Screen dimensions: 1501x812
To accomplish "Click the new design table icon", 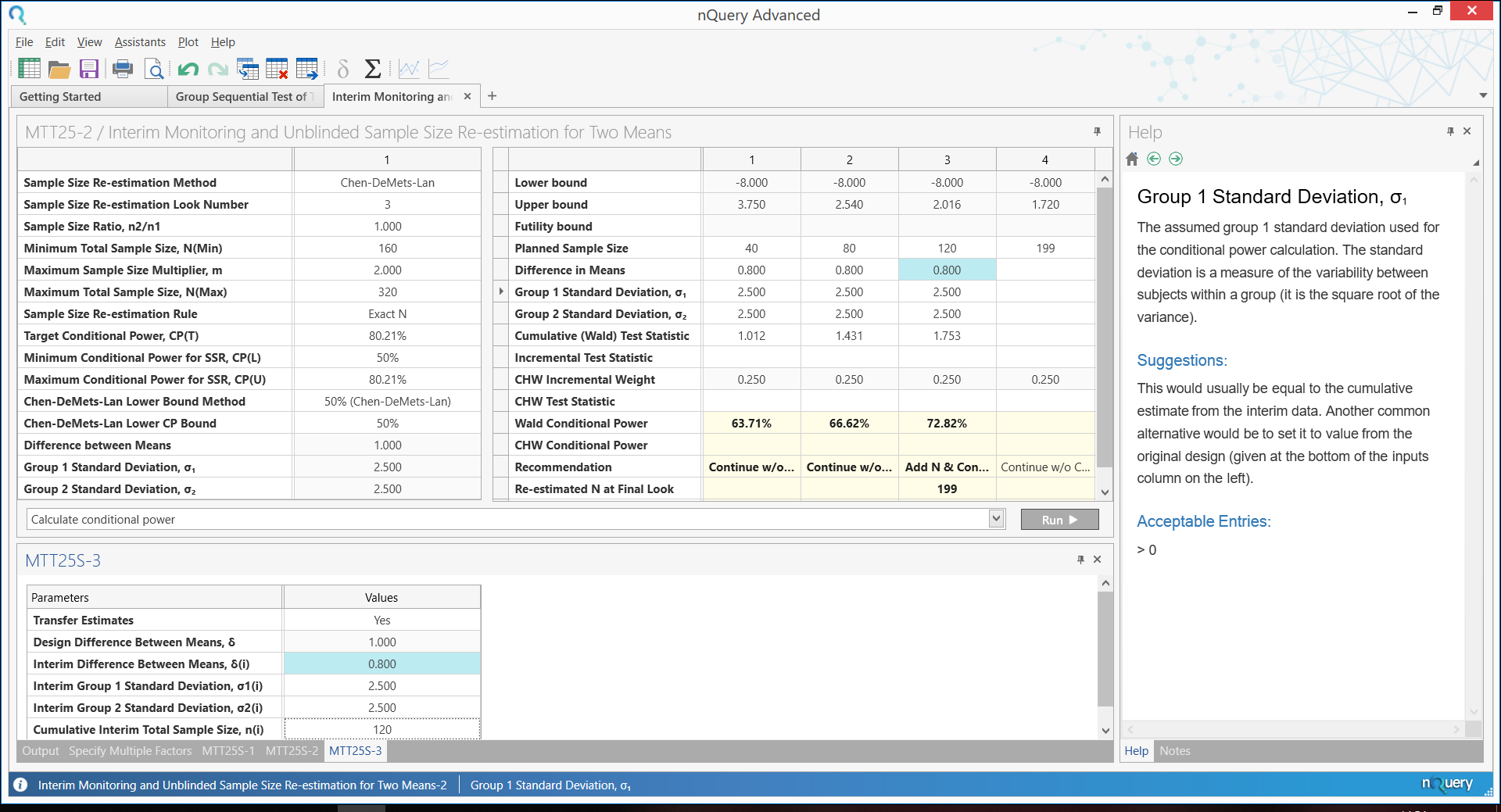I will pyautogui.click(x=29, y=69).
